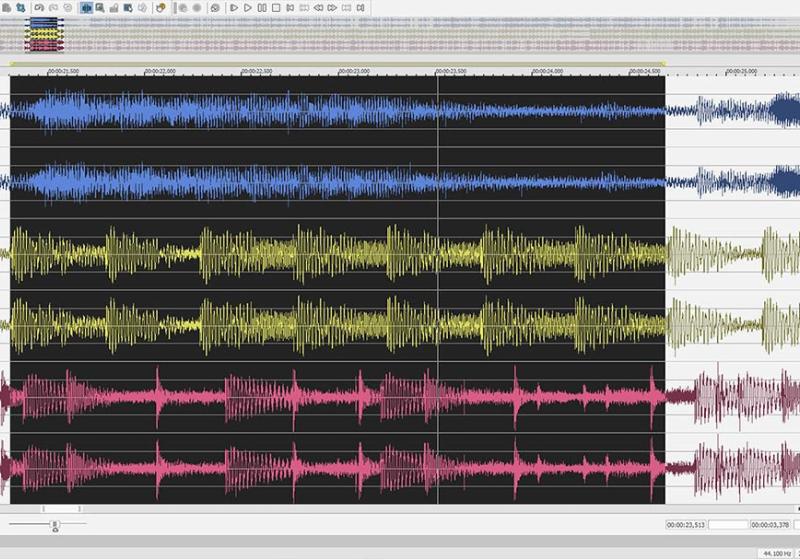Click the Record button in the toolbar
Viewport: 800px width, 560px height.
(197, 8)
